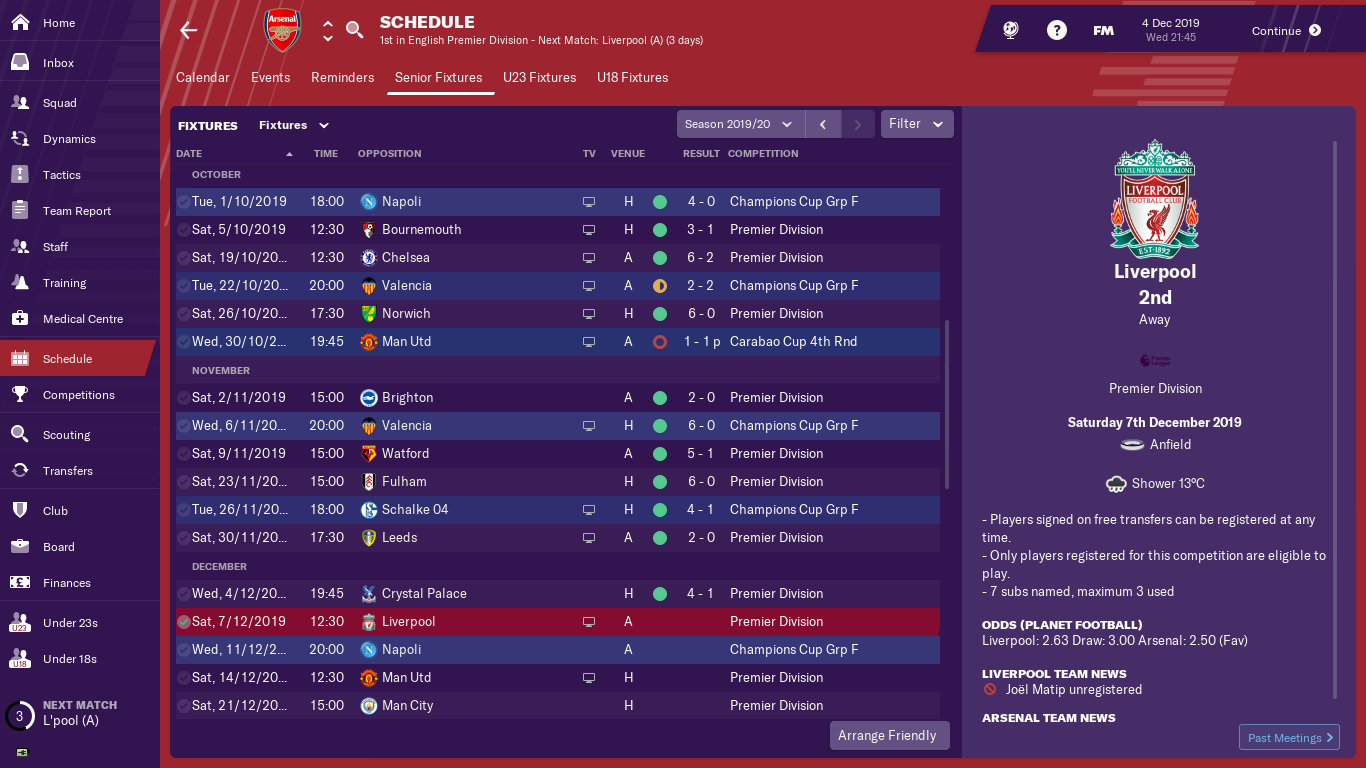This screenshot has width=1366, height=768.
Task: Open the search magnifier icon
Action: tap(354, 30)
